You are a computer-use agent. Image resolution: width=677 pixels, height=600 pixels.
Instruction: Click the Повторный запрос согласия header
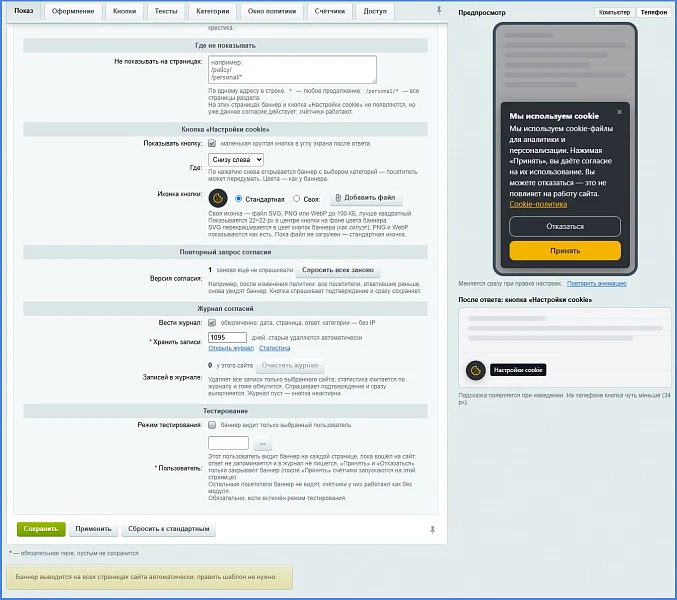(225, 252)
